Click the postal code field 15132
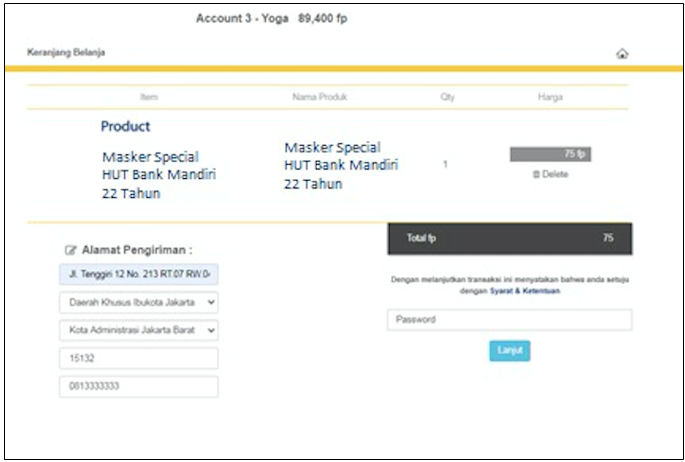This screenshot has height=462, width=685. pyautogui.click(x=139, y=359)
